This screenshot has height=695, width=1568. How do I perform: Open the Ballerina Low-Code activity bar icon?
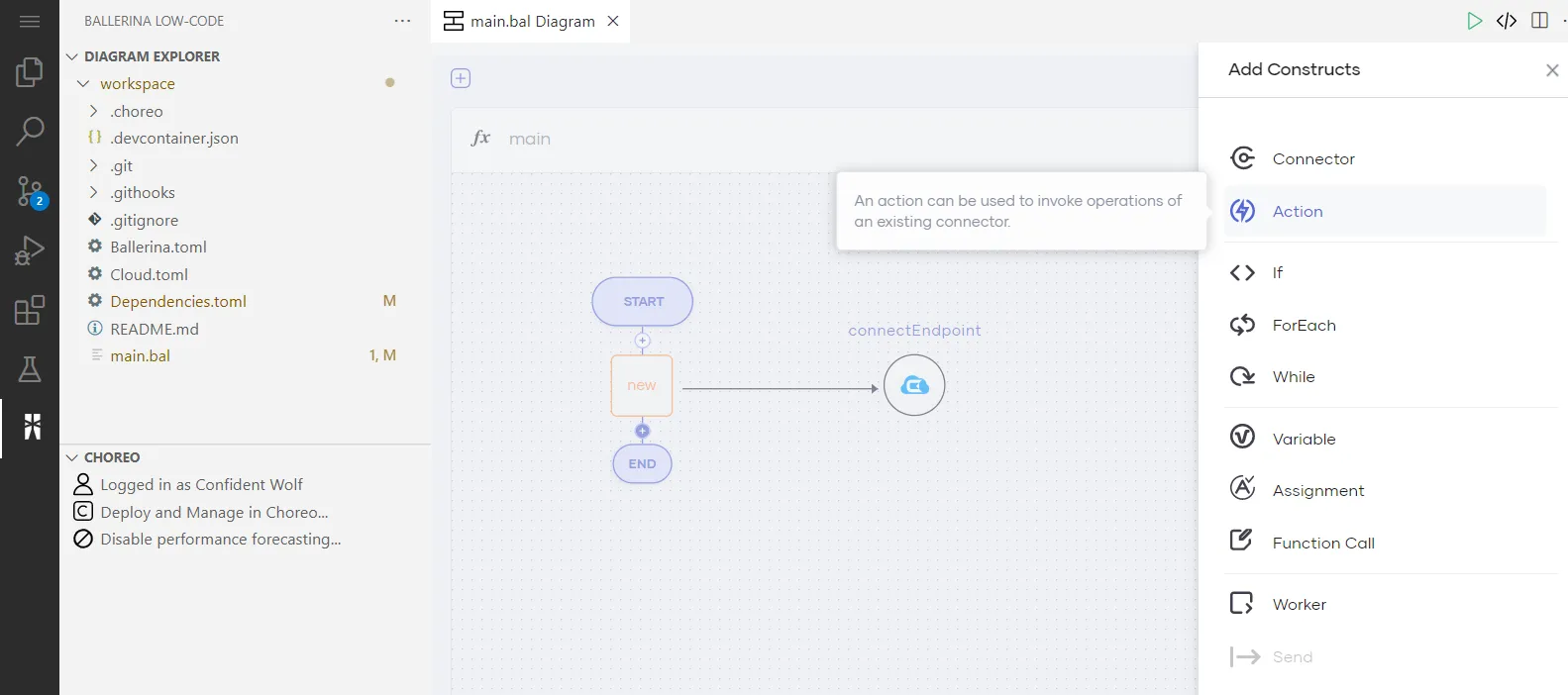tap(32, 427)
